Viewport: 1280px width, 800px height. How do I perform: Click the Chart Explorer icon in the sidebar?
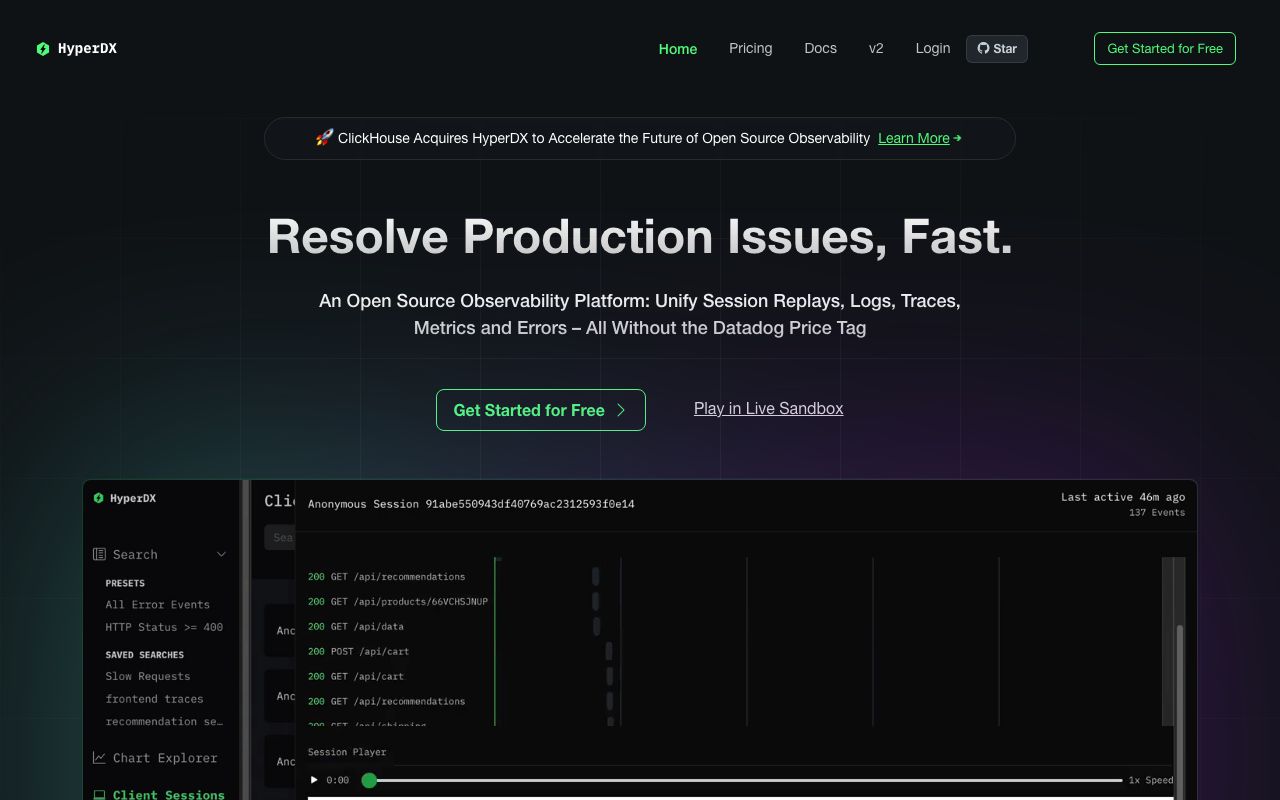(x=99, y=758)
